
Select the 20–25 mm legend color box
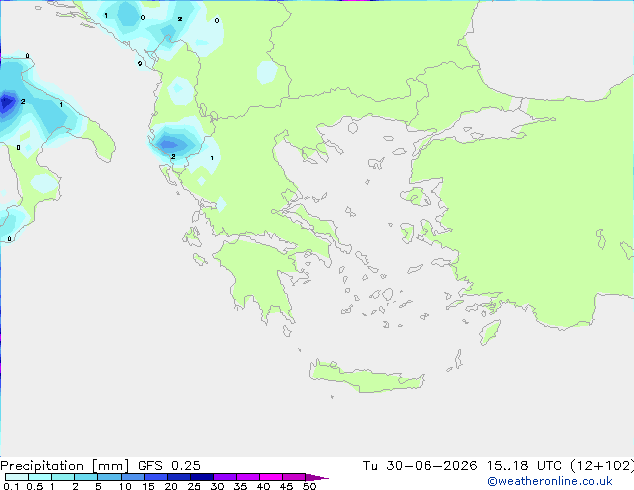(x=178, y=477)
